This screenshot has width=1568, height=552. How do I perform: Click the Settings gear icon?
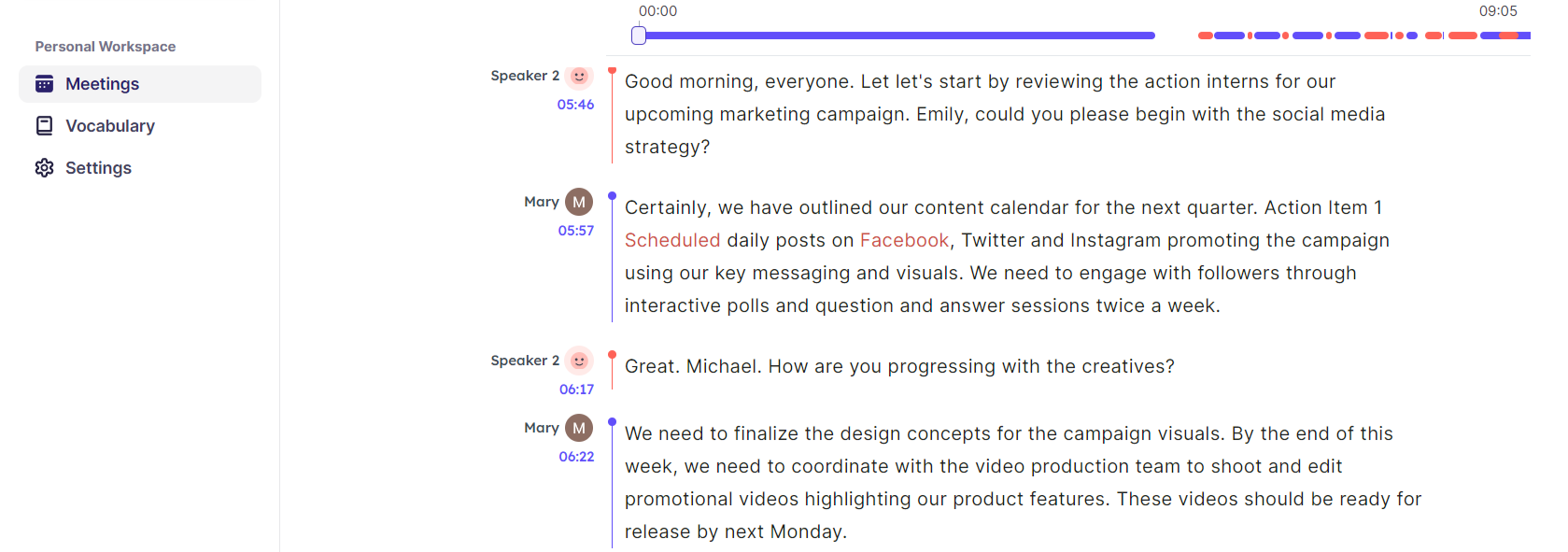44,168
